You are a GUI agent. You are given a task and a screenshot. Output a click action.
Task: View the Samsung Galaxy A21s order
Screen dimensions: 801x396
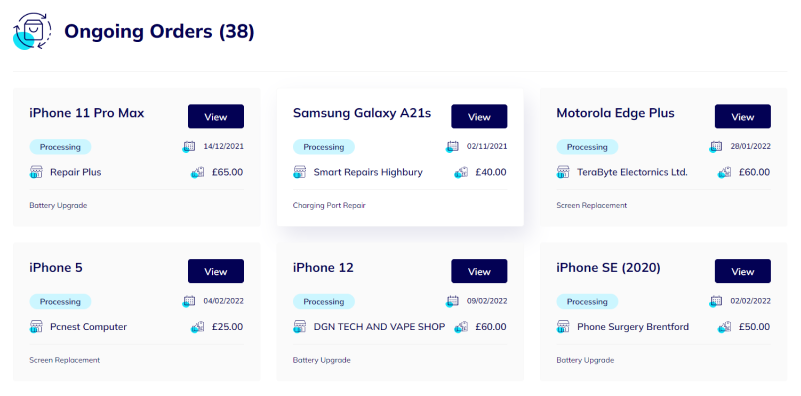479,117
